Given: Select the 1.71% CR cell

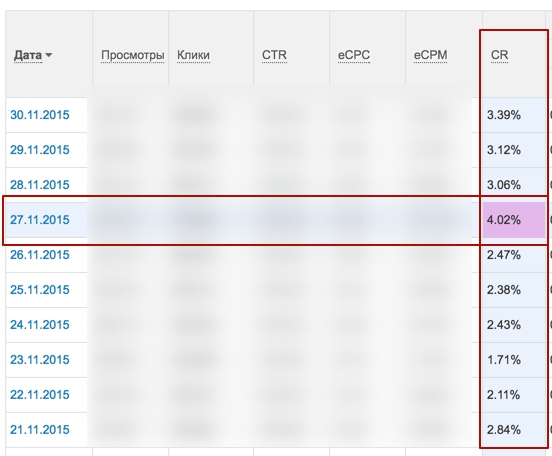Looking at the screenshot, I should pyautogui.click(x=514, y=360).
